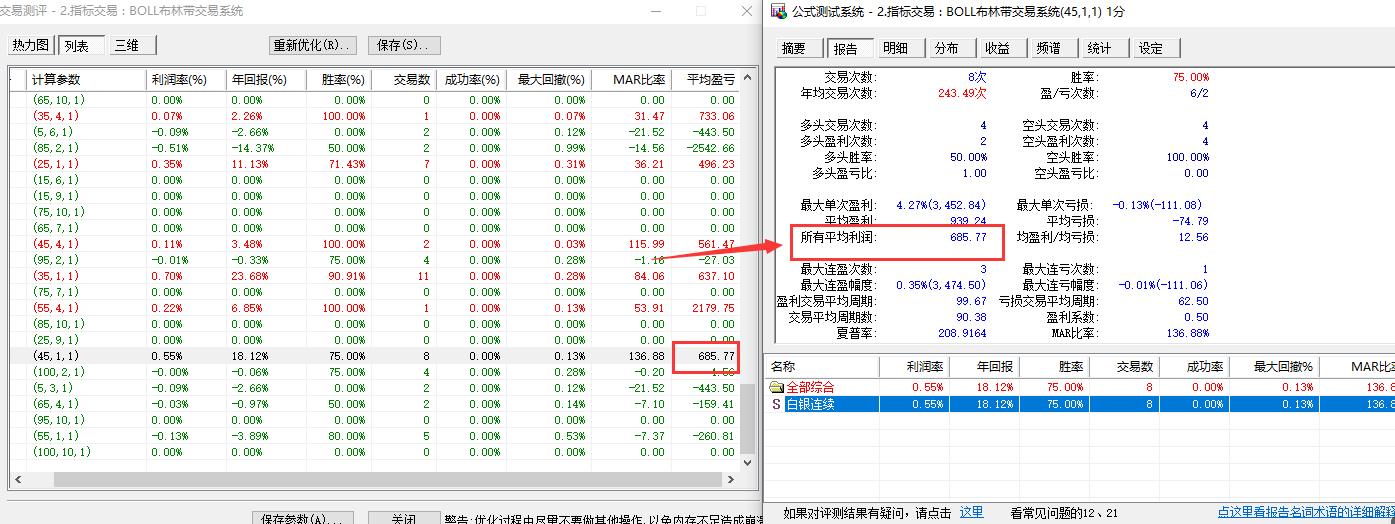Click the horizontal scrollbar left arrow
The height and width of the screenshot is (524, 1395).
16,480
